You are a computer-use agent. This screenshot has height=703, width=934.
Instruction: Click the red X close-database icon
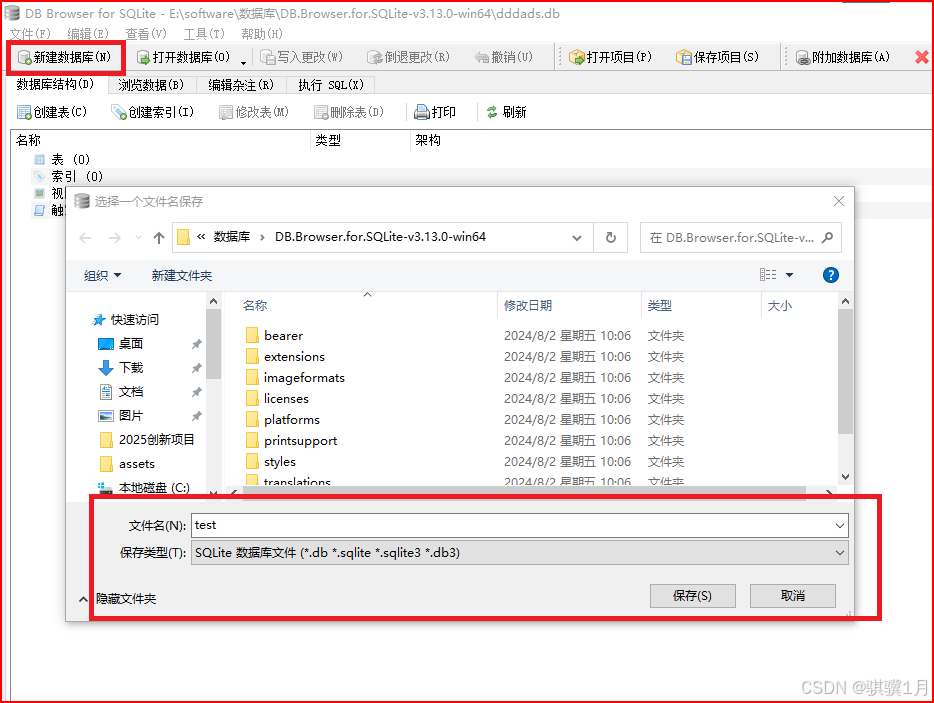921,57
